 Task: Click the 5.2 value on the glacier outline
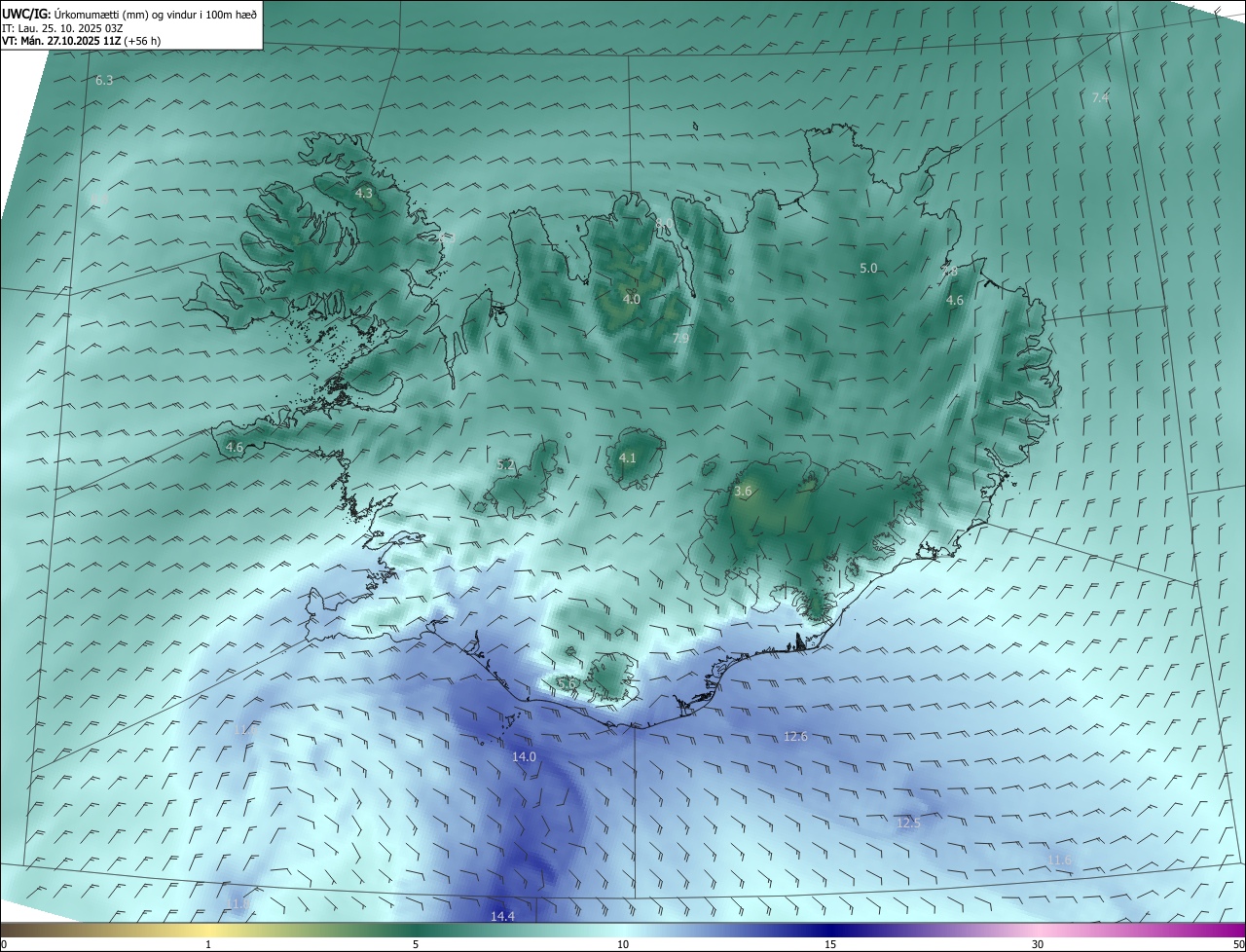505,465
